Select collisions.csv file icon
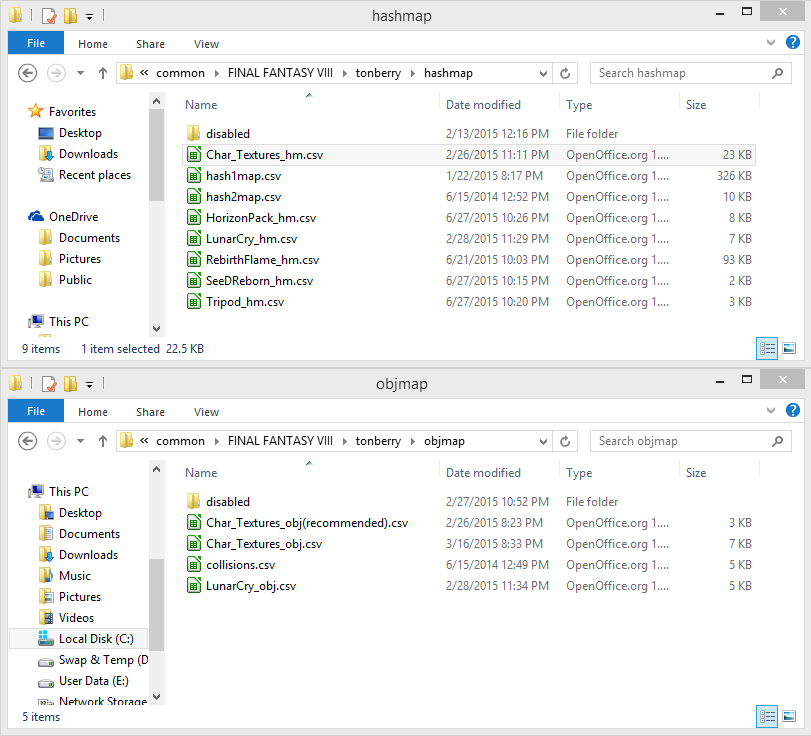Screen dimensions: 811x736 click(193, 565)
